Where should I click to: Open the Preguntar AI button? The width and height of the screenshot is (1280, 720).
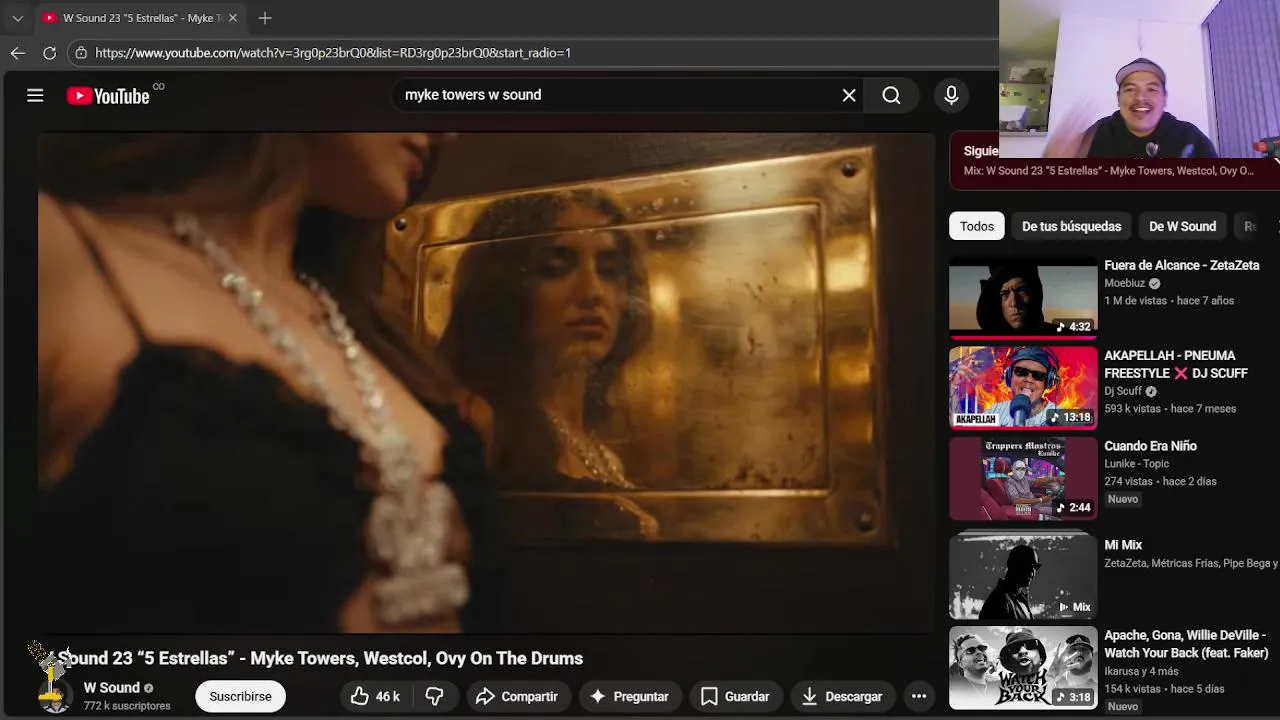point(629,696)
